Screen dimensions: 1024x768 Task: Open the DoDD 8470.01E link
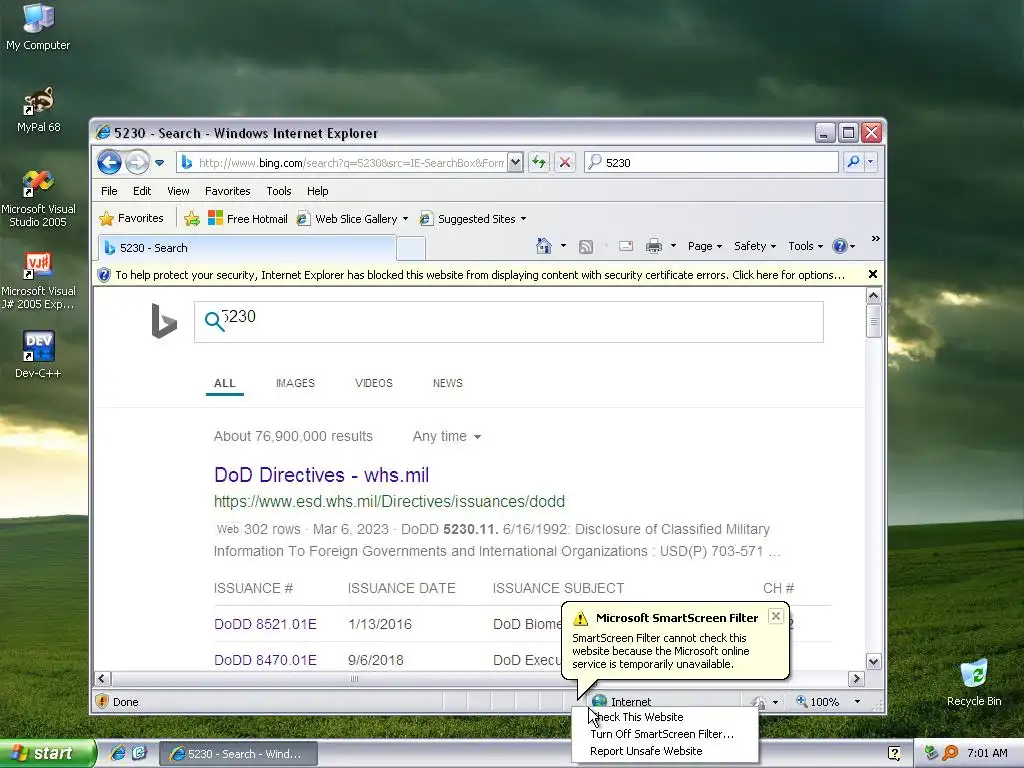pyautogui.click(x=265, y=660)
